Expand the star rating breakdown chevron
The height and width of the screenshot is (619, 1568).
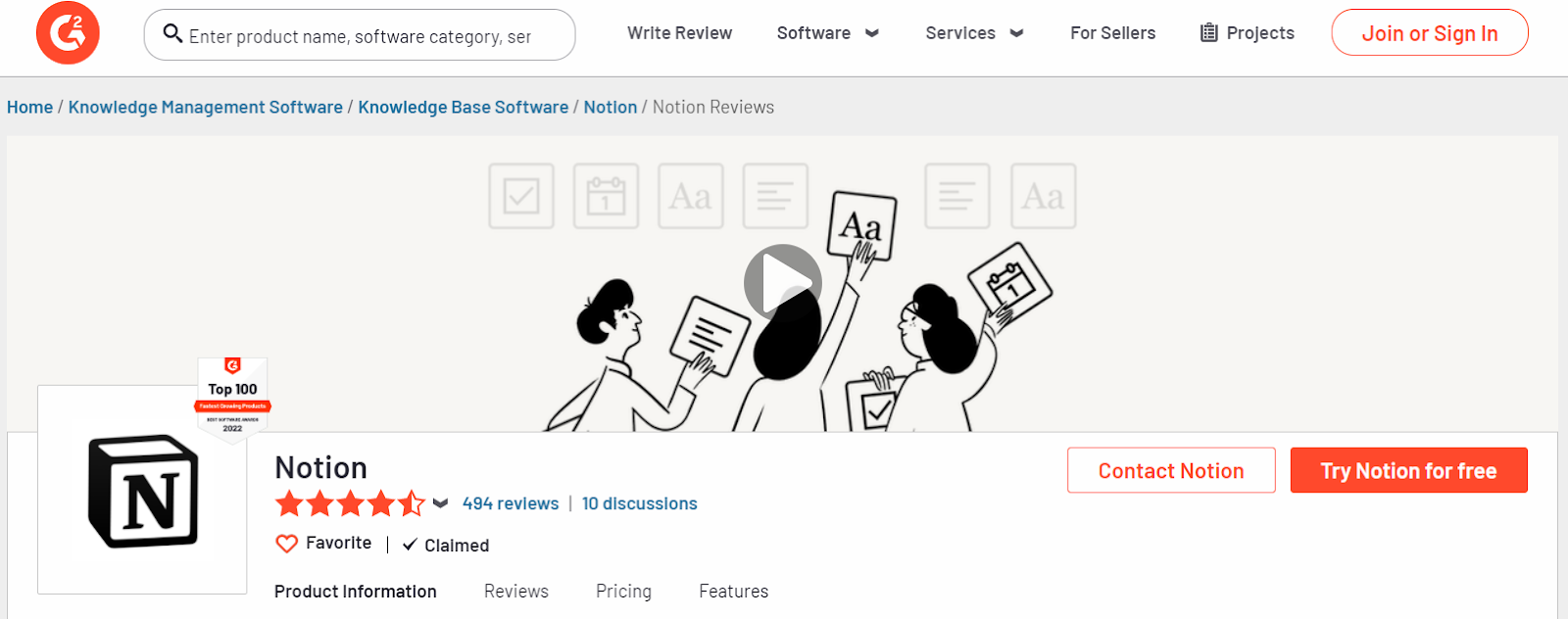point(440,503)
